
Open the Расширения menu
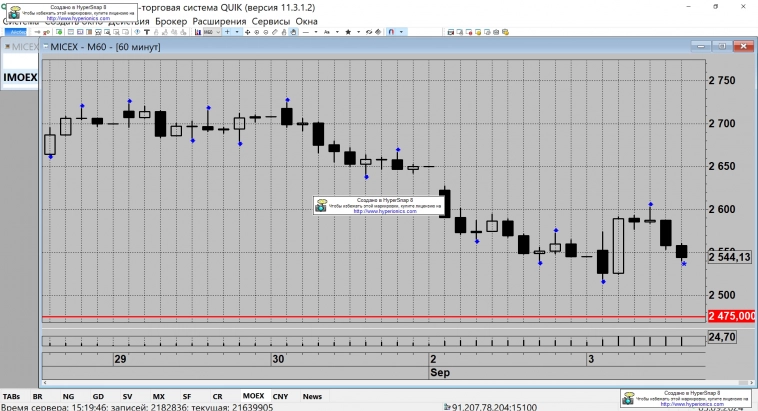[x=219, y=21]
